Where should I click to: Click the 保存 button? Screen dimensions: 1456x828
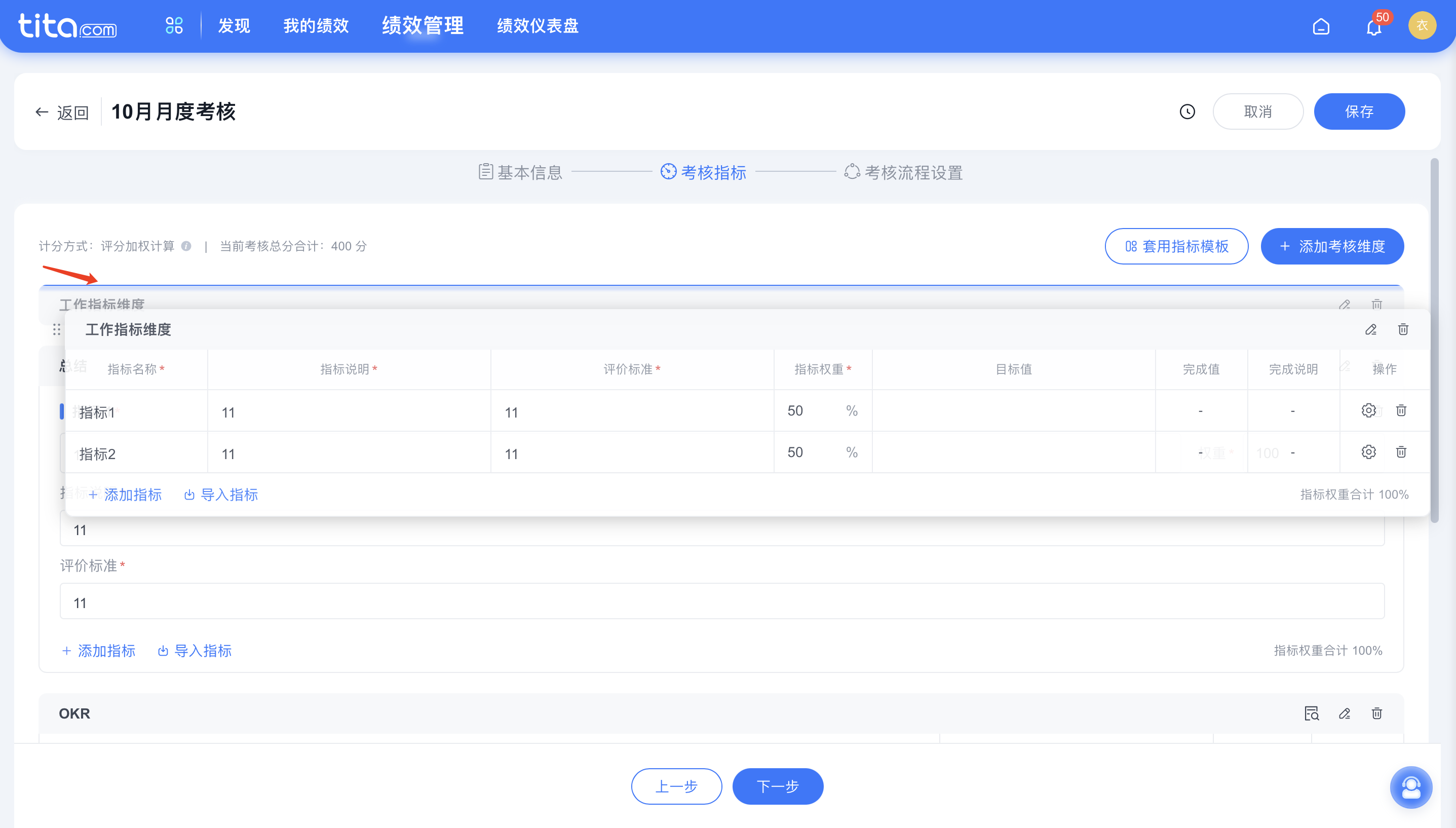(x=1359, y=111)
